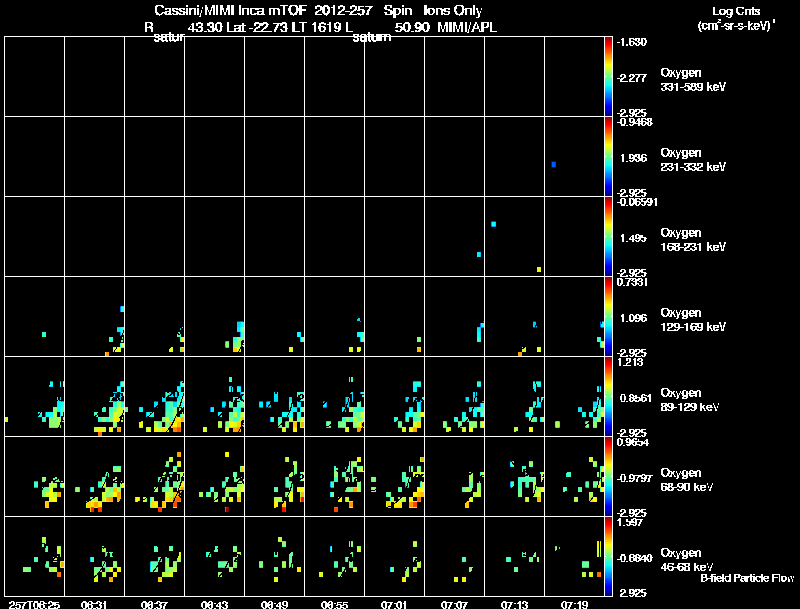The width and height of the screenshot is (800, 609).
Task: Select the color scale bar for Oxygen 89-129 keV
Action: 608,397
